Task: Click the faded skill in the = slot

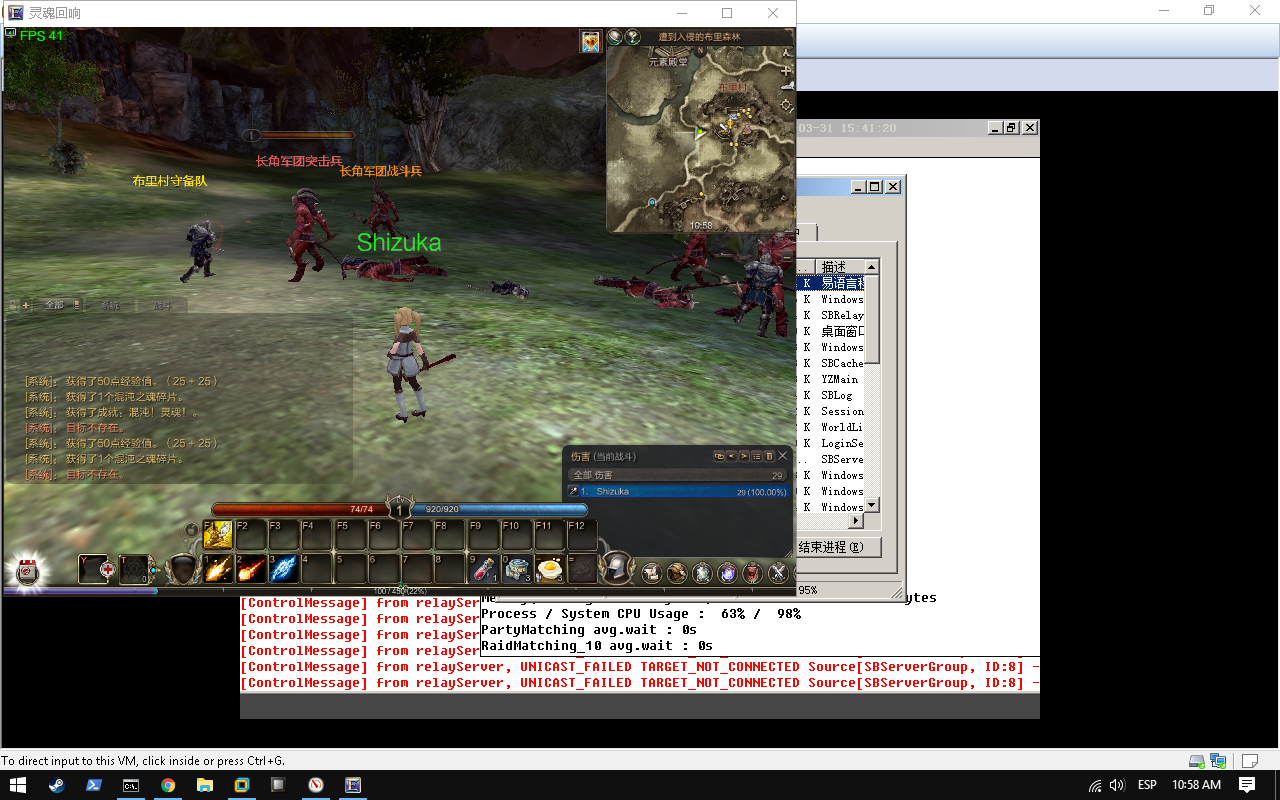Action: pos(583,569)
